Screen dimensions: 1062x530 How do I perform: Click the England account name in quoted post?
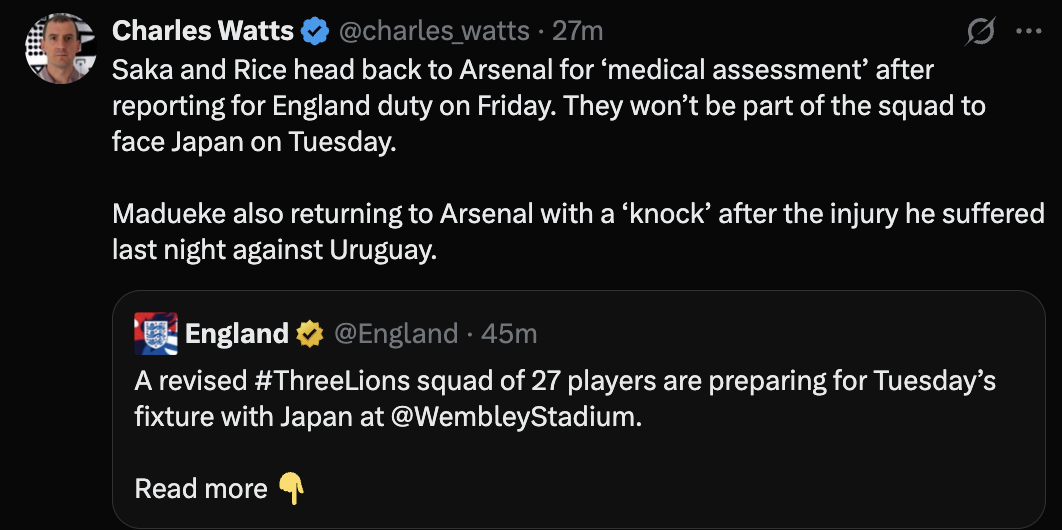click(x=237, y=333)
